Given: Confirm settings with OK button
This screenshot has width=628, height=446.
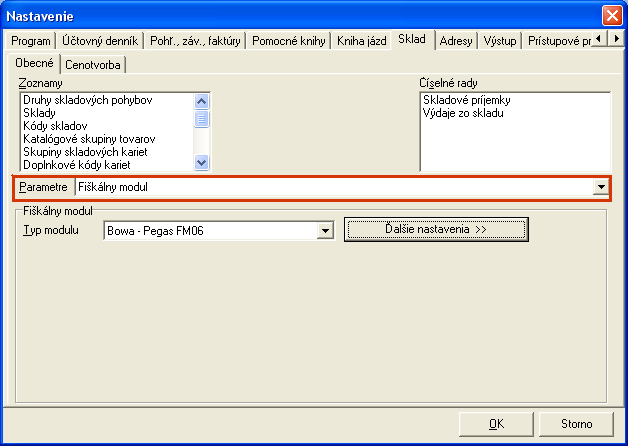Looking at the screenshot, I should [496, 423].
